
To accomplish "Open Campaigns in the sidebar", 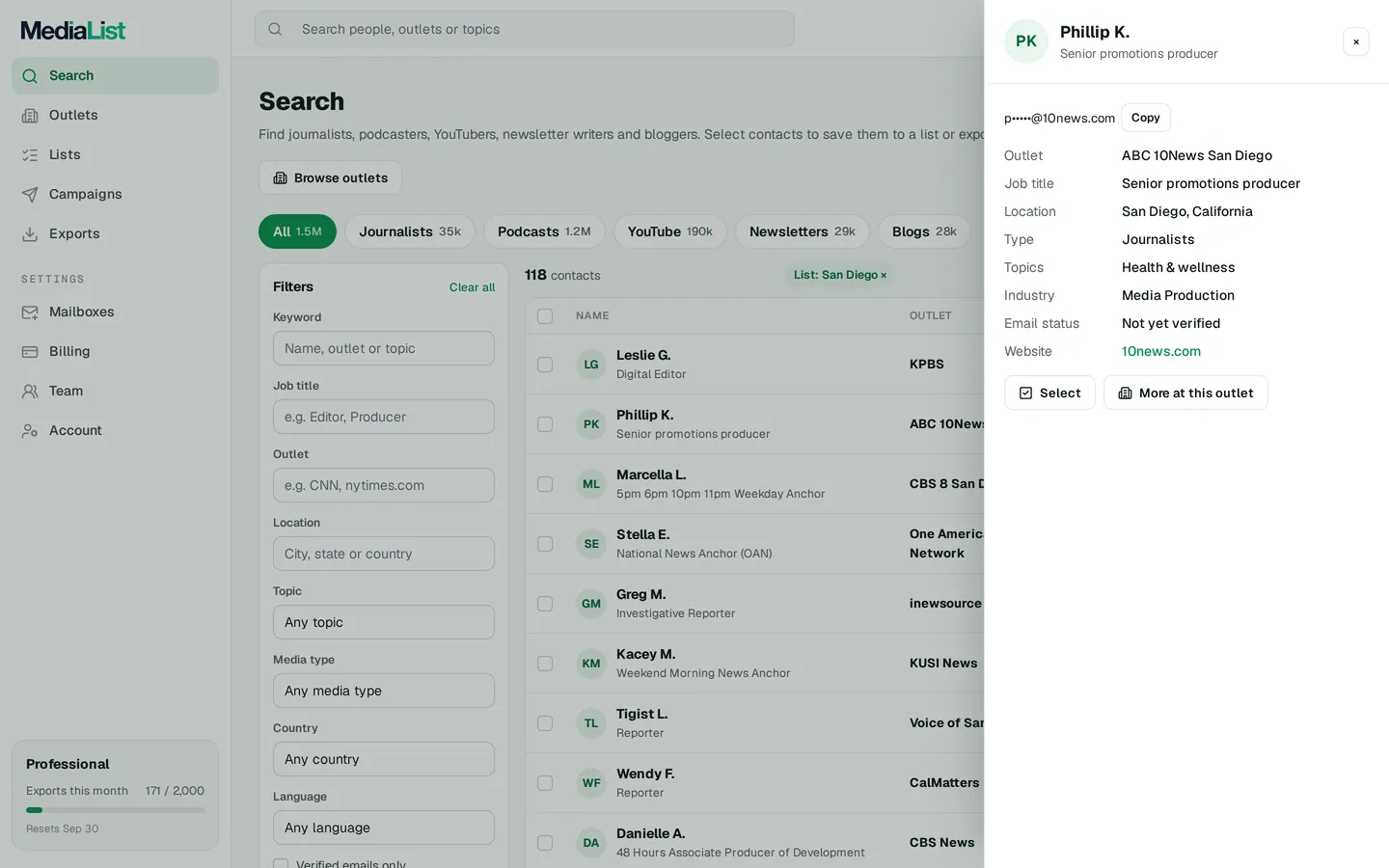I will (x=115, y=194).
